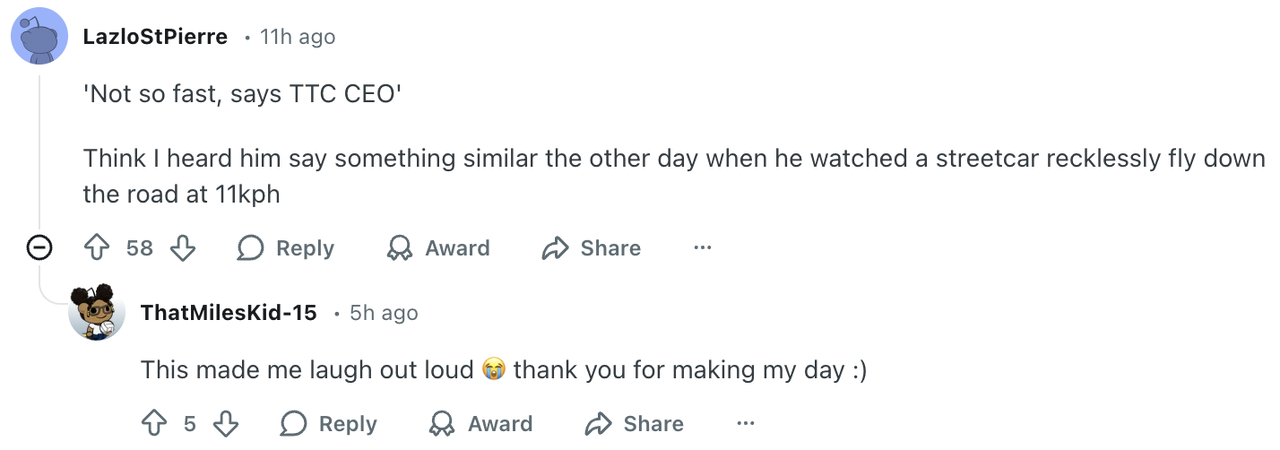Share LazloStPierre's comment

(x=591, y=248)
